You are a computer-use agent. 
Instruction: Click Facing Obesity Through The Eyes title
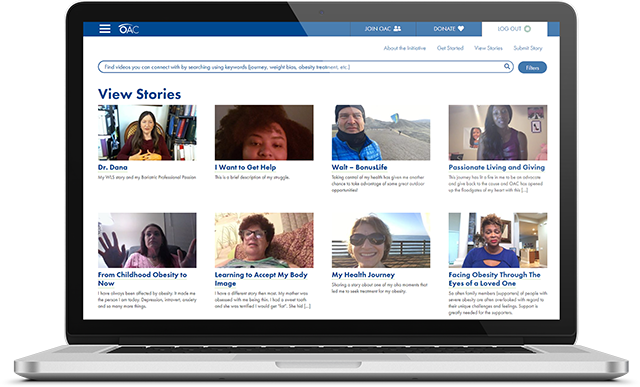pyautogui.click(x=495, y=279)
